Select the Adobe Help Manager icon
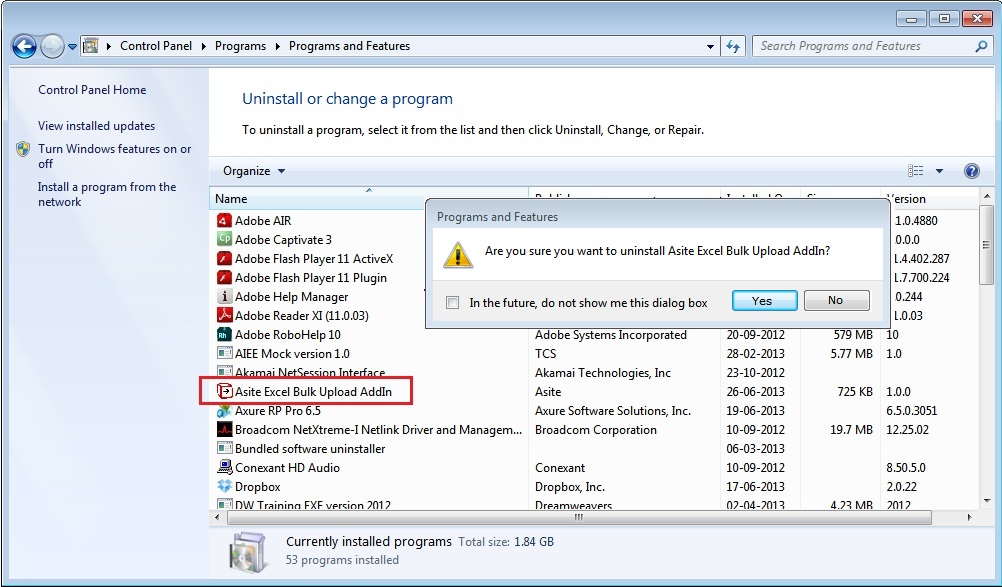The image size is (1002, 587). pos(224,296)
